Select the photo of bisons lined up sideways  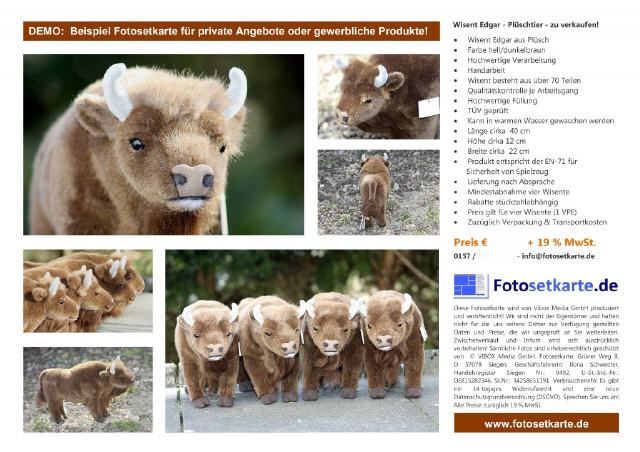(88, 291)
